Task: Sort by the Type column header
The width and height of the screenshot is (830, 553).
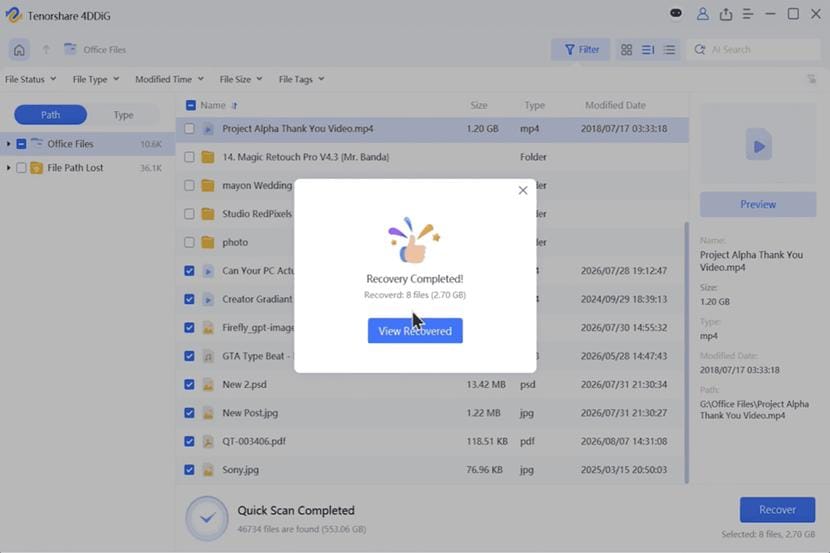Action: pyautogui.click(x=534, y=105)
